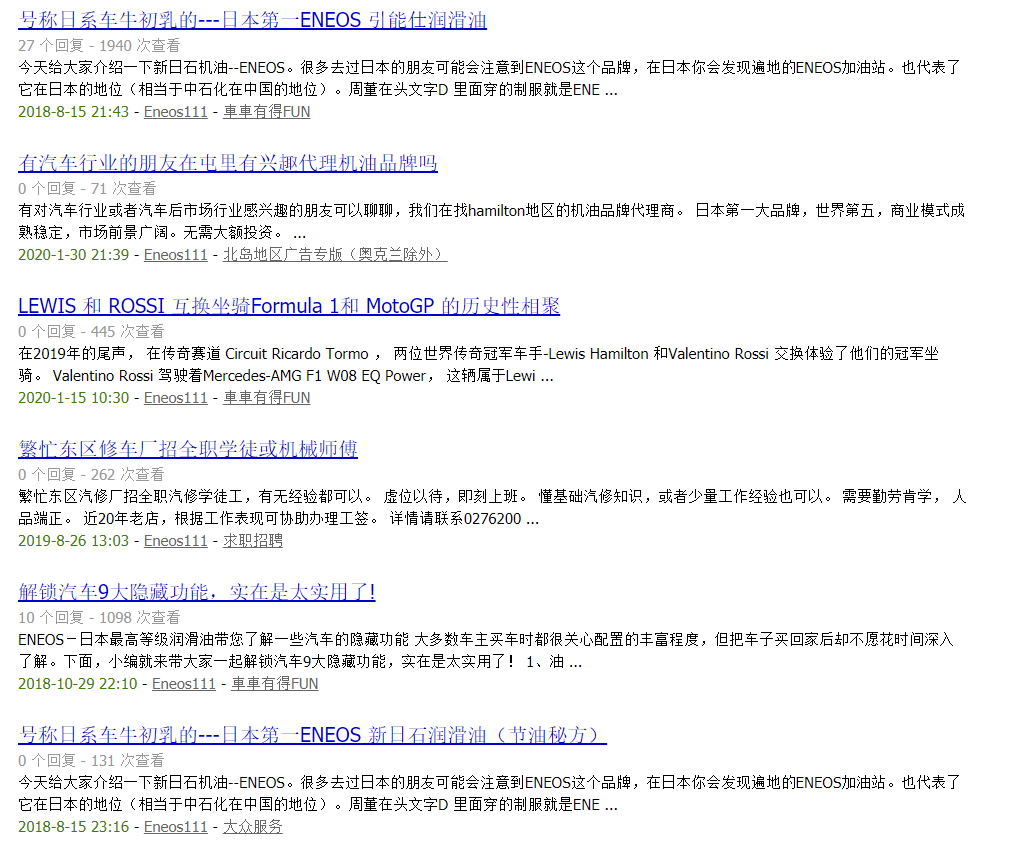This screenshot has width=1011, height=853.
Task: Click the date 2019-8-26 13:03
Action: pyautogui.click(x=74, y=541)
